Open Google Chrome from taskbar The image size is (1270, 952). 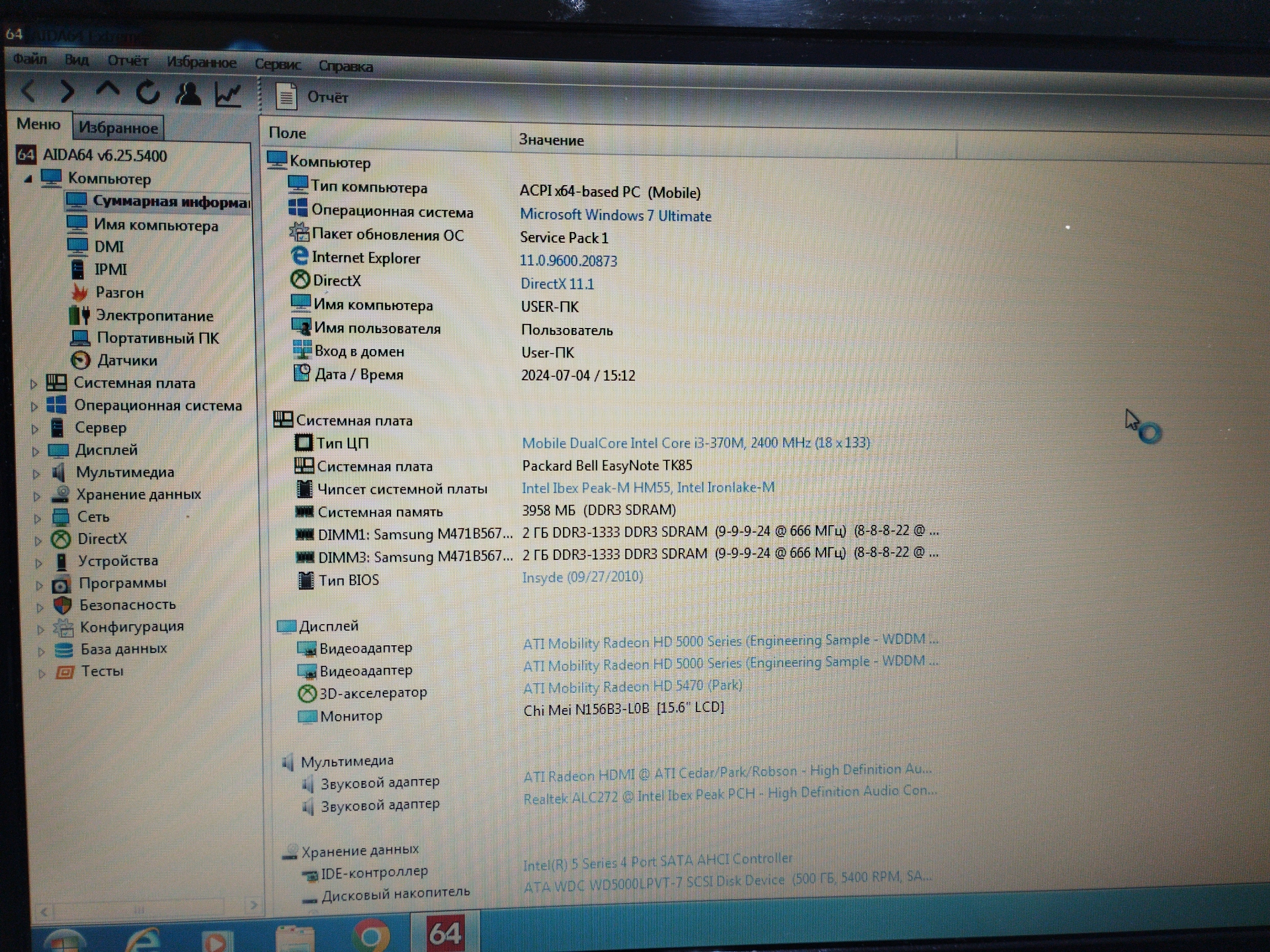click(371, 935)
